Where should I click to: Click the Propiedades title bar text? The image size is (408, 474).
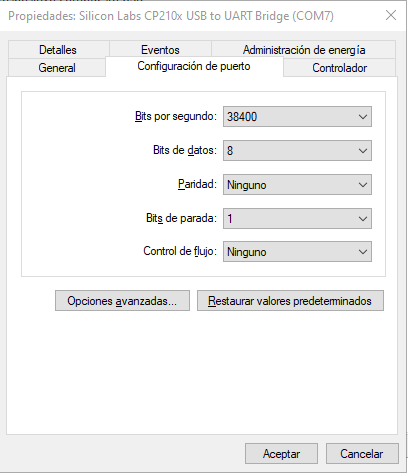pos(171,16)
